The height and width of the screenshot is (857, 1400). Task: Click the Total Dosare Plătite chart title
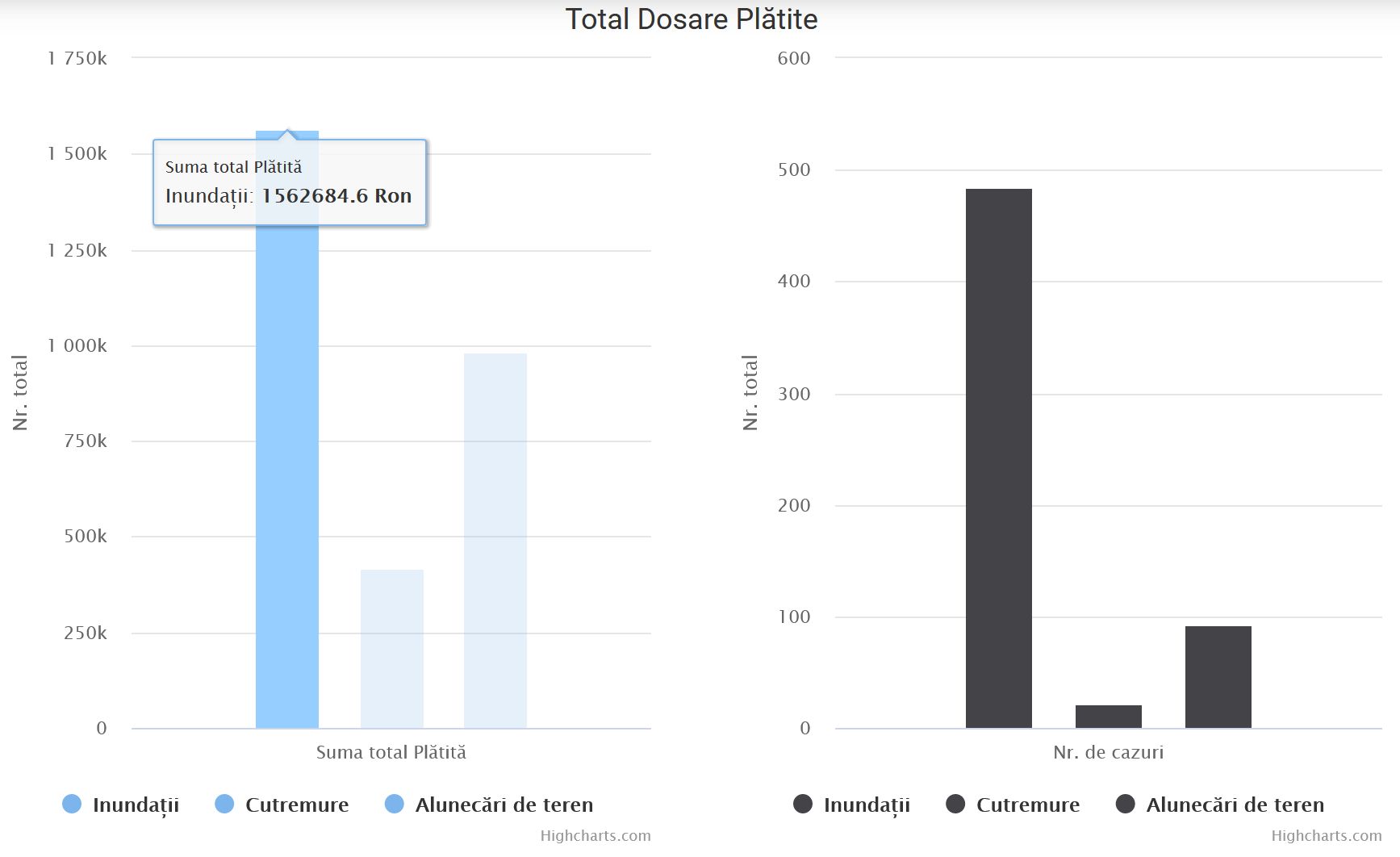coord(692,19)
